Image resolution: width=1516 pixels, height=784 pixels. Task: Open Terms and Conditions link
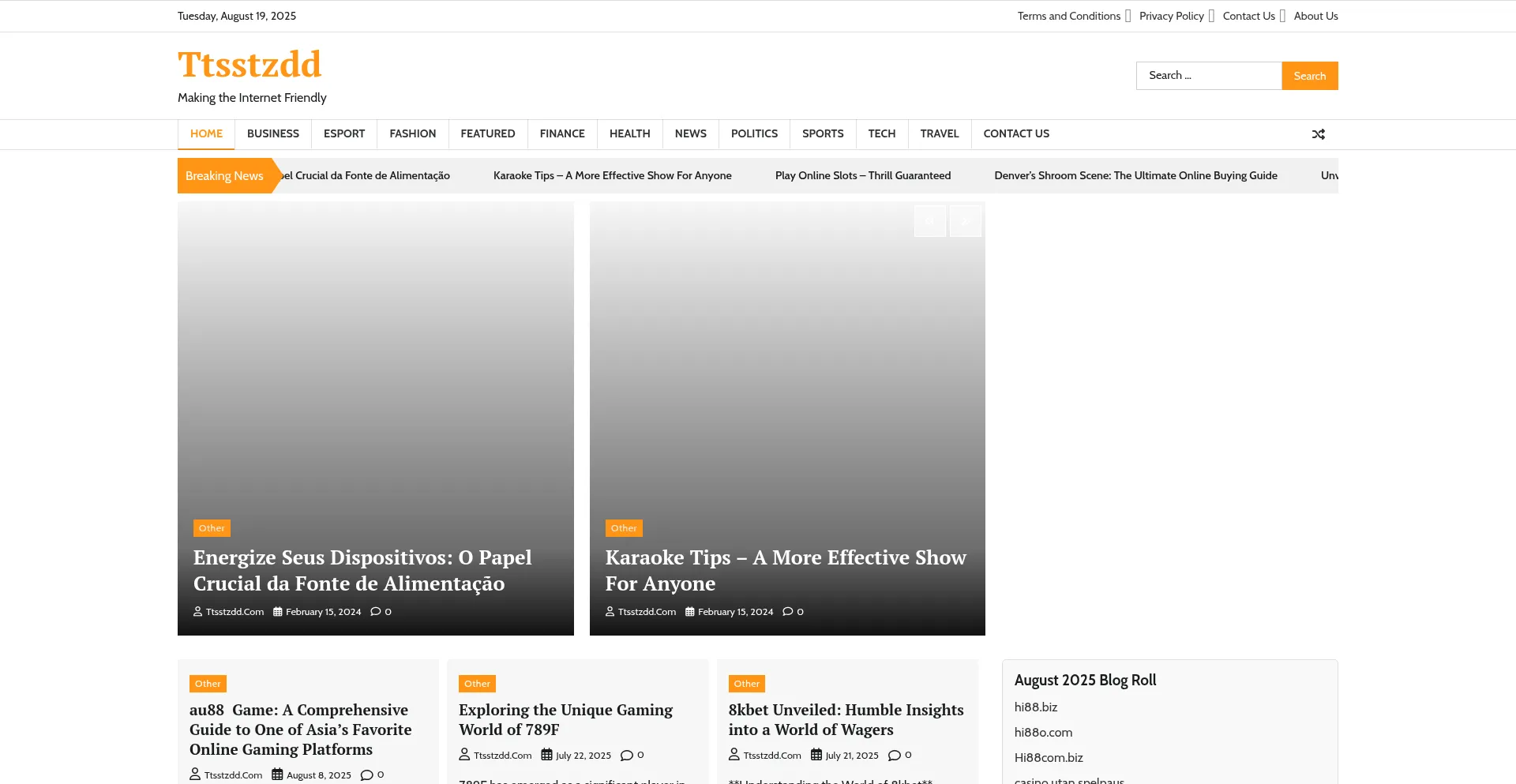tap(1069, 16)
